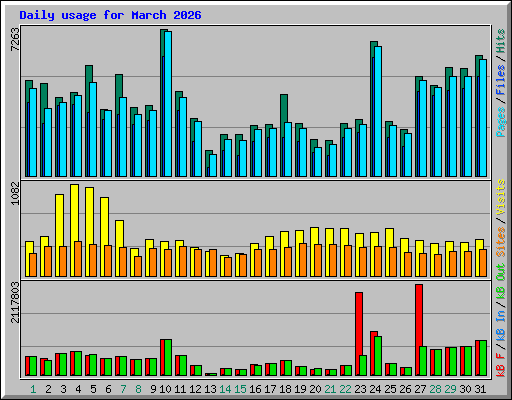Viewport: 512px width, 400px height.
Task: Select green day "8" on the x-axis
Action: tap(138, 389)
